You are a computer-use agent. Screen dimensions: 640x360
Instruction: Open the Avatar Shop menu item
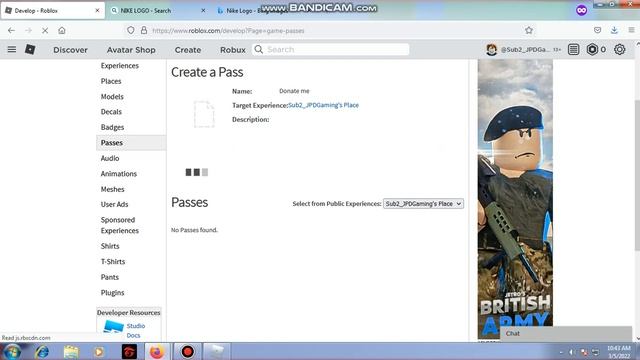tap(131, 50)
